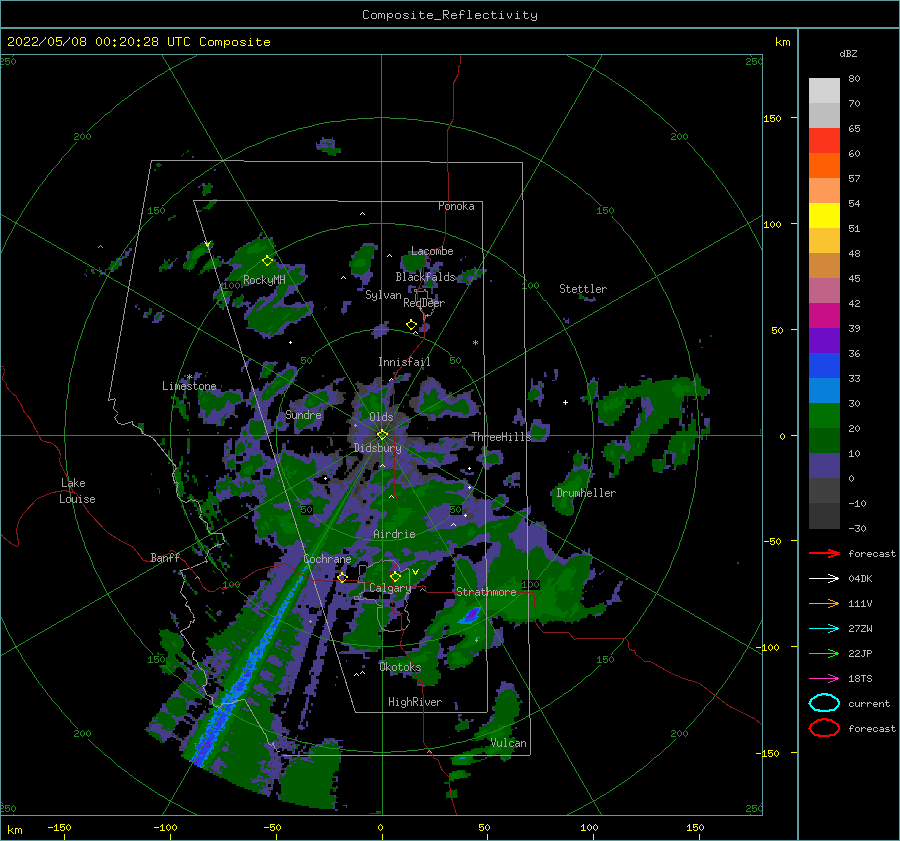This screenshot has height=841, width=900.
Task: Click the dBZ legend heading
Action: (848, 54)
